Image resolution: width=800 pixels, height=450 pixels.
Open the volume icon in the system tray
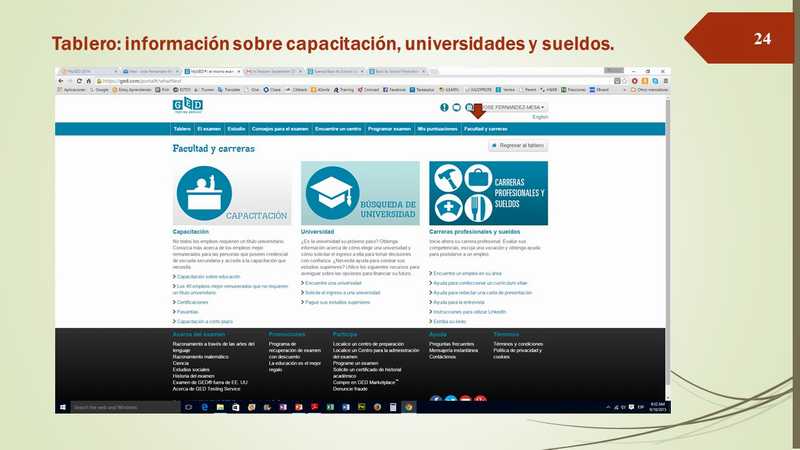click(623, 407)
